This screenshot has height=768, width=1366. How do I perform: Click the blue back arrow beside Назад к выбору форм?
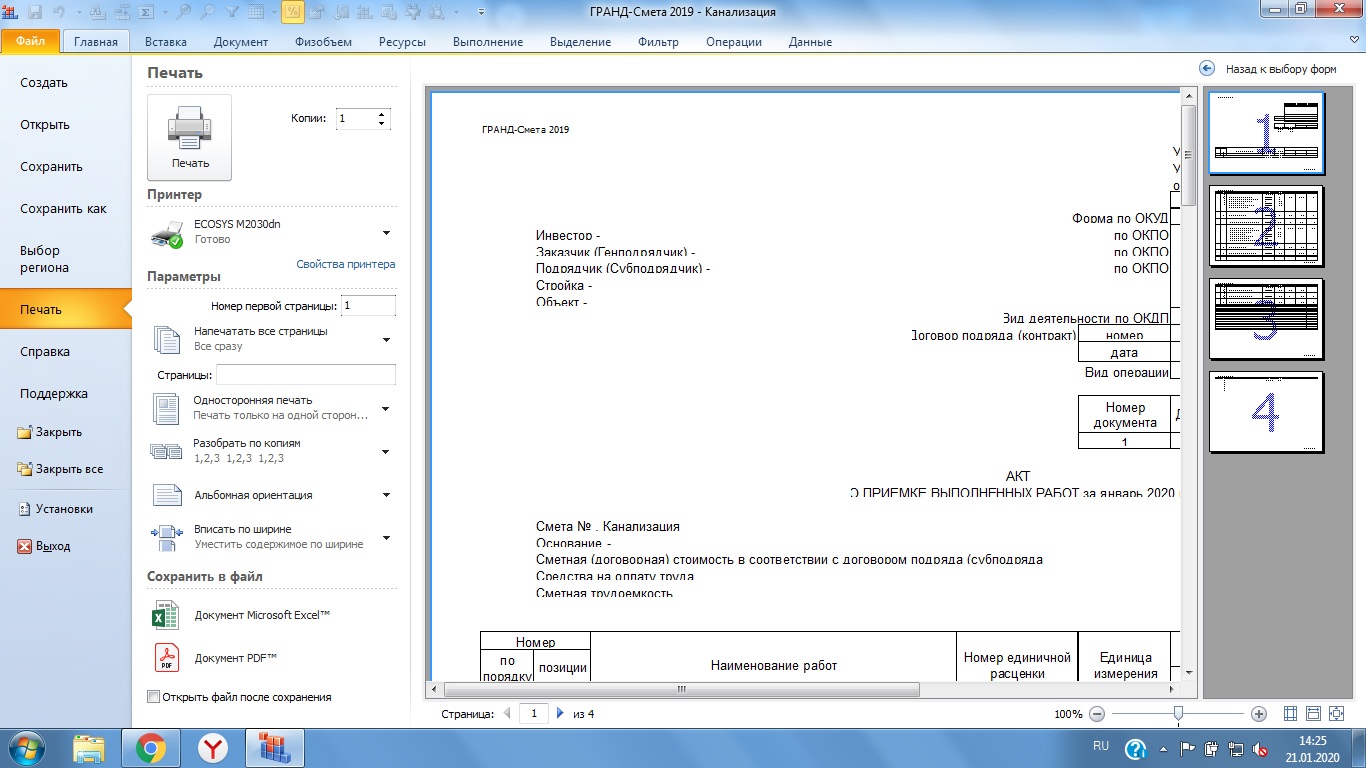1207,69
